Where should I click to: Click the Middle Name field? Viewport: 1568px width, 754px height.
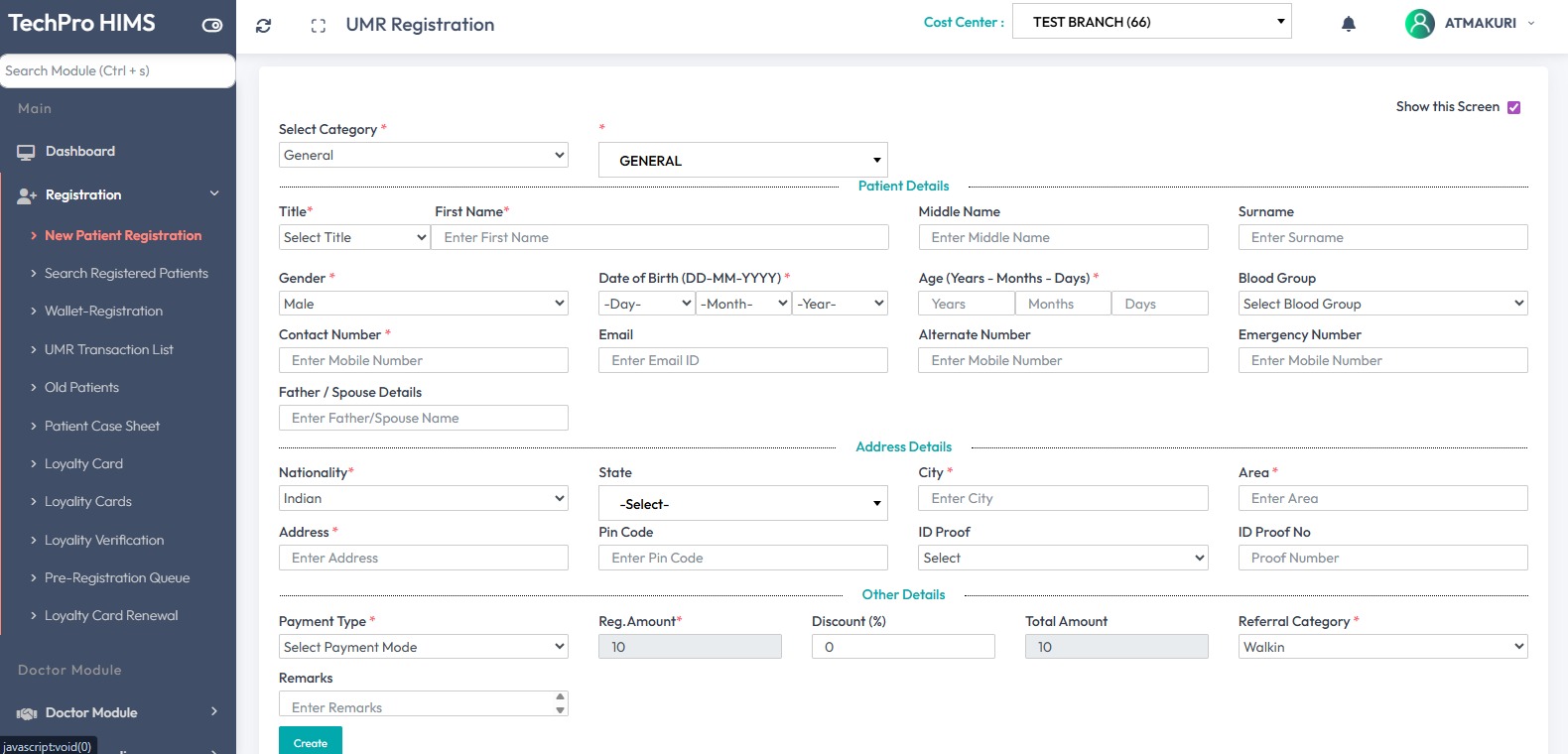pos(1063,237)
